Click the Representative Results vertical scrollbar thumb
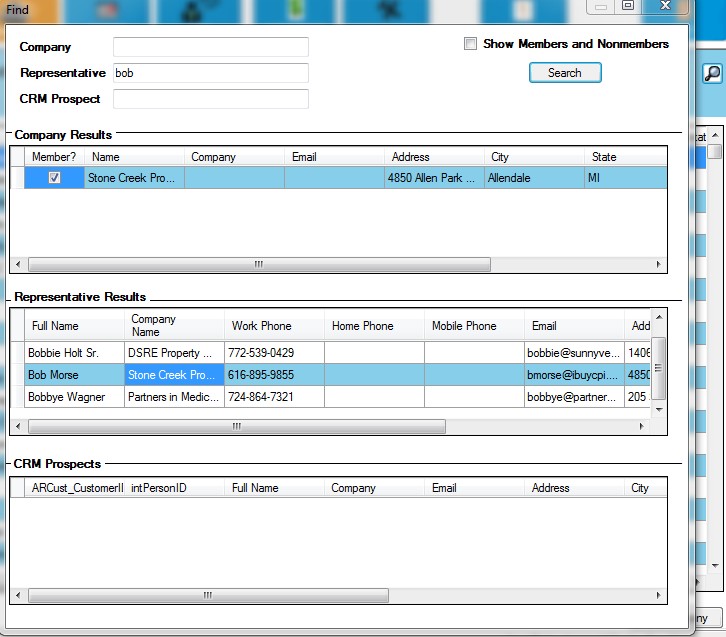 click(658, 368)
